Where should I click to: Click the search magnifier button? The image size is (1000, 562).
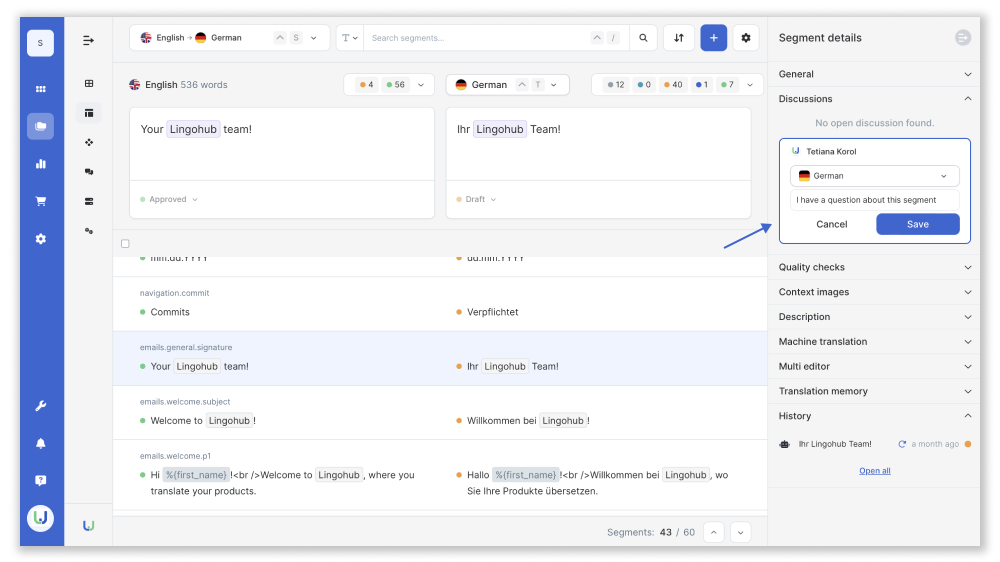click(x=643, y=38)
